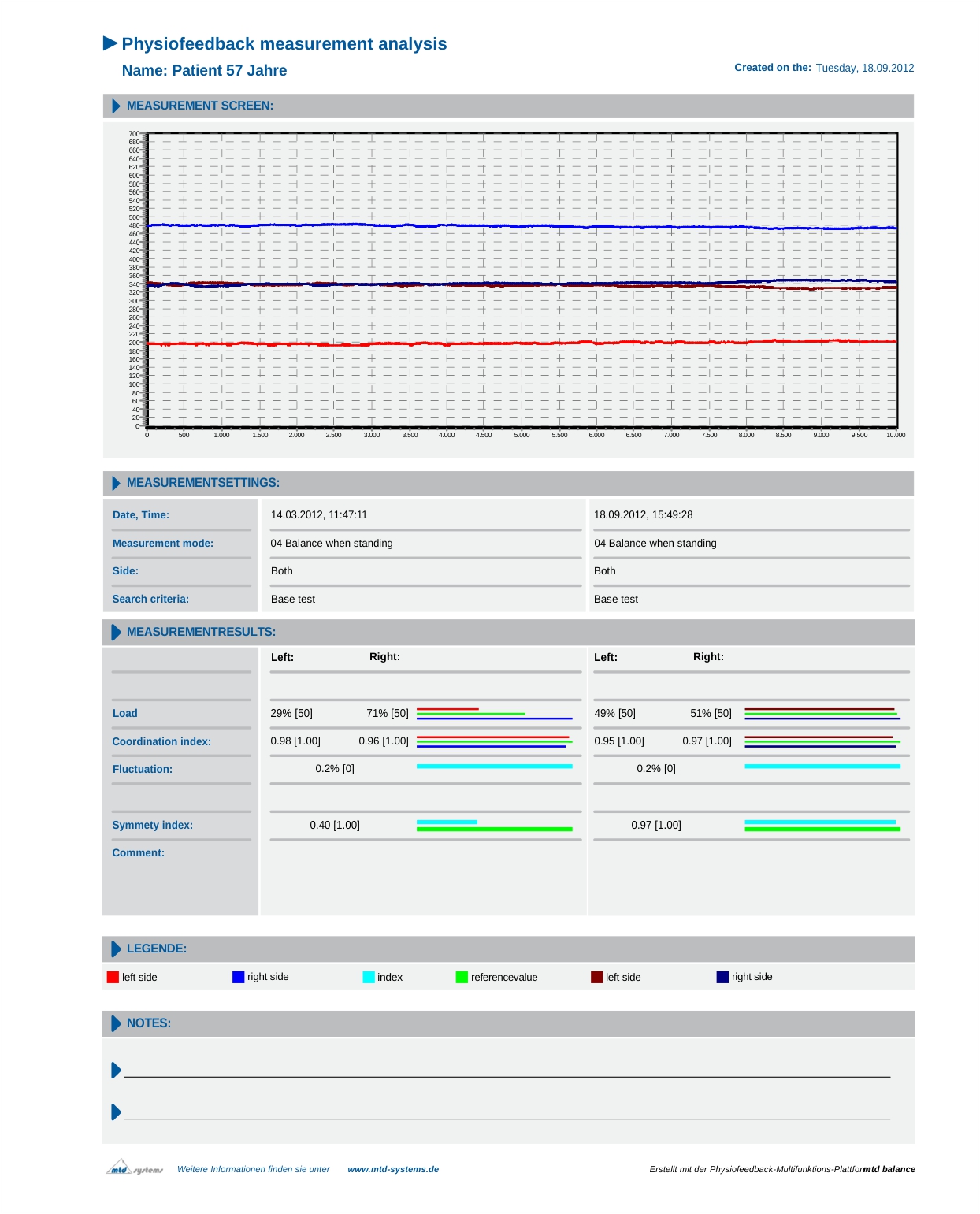Click the 'Symmety index:' row label

tap(153, 826)
